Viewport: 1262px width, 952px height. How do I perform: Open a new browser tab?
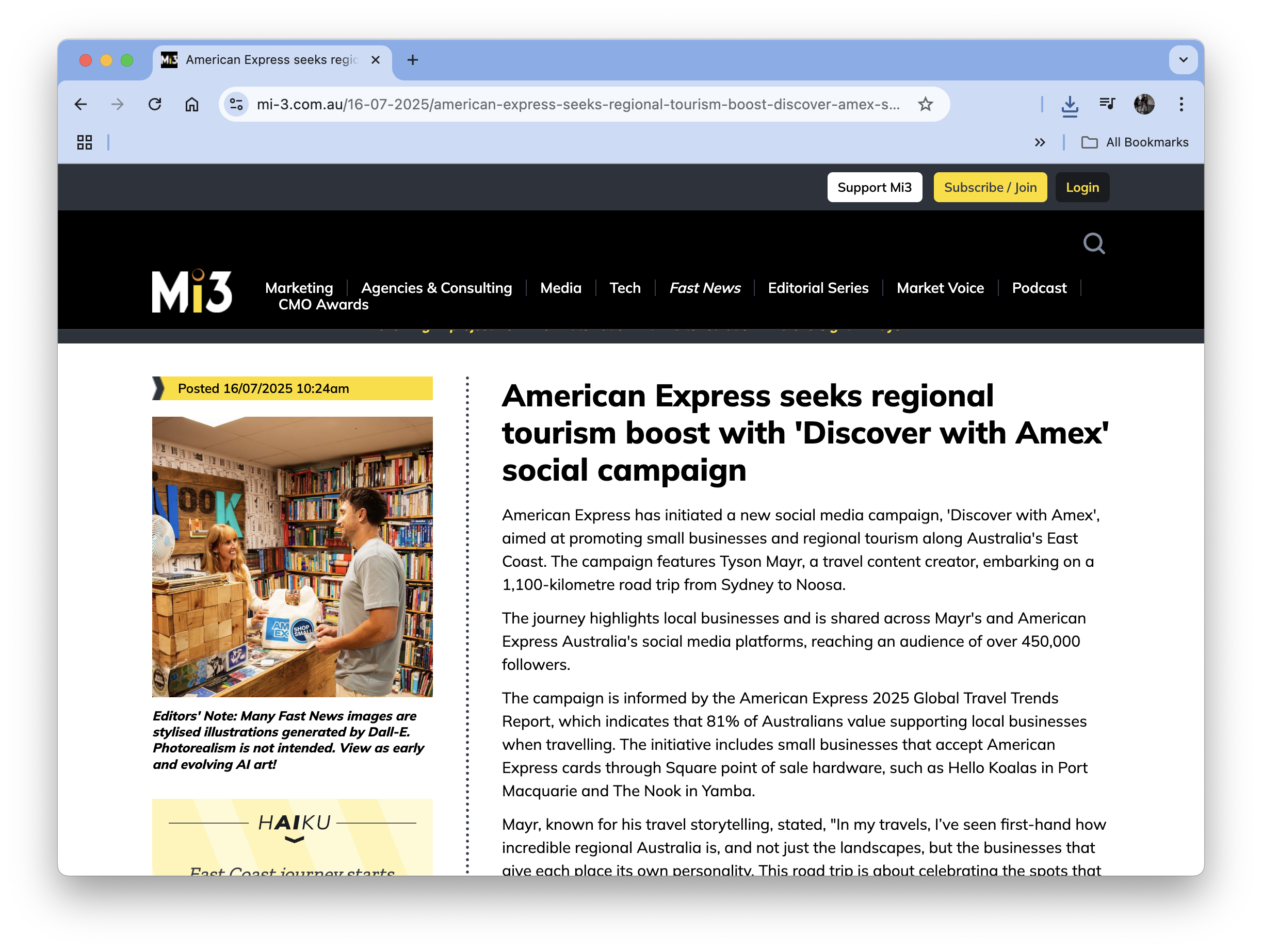click(x=412, y=60)
